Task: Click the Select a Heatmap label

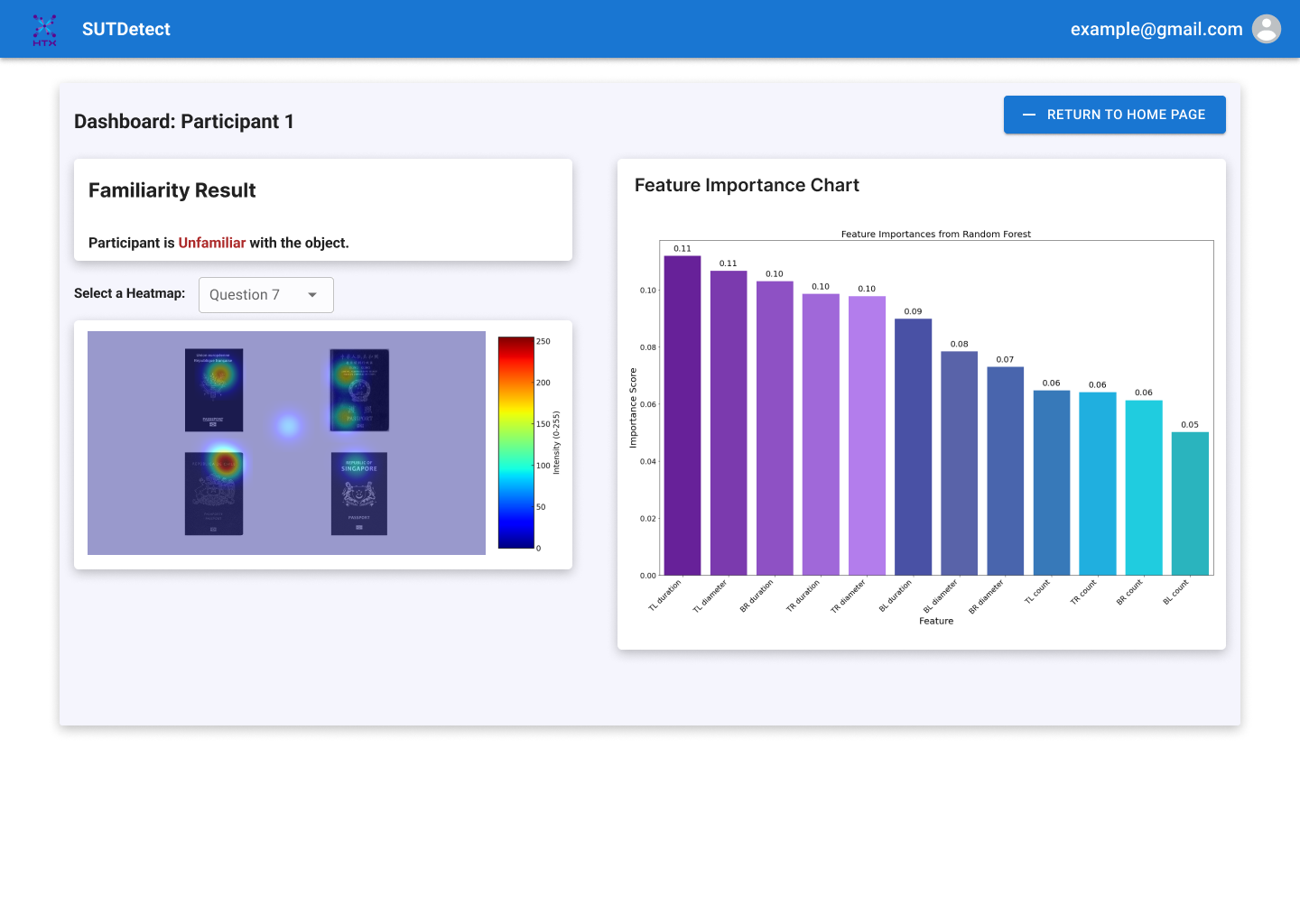Action: click(x=129, y=293)
